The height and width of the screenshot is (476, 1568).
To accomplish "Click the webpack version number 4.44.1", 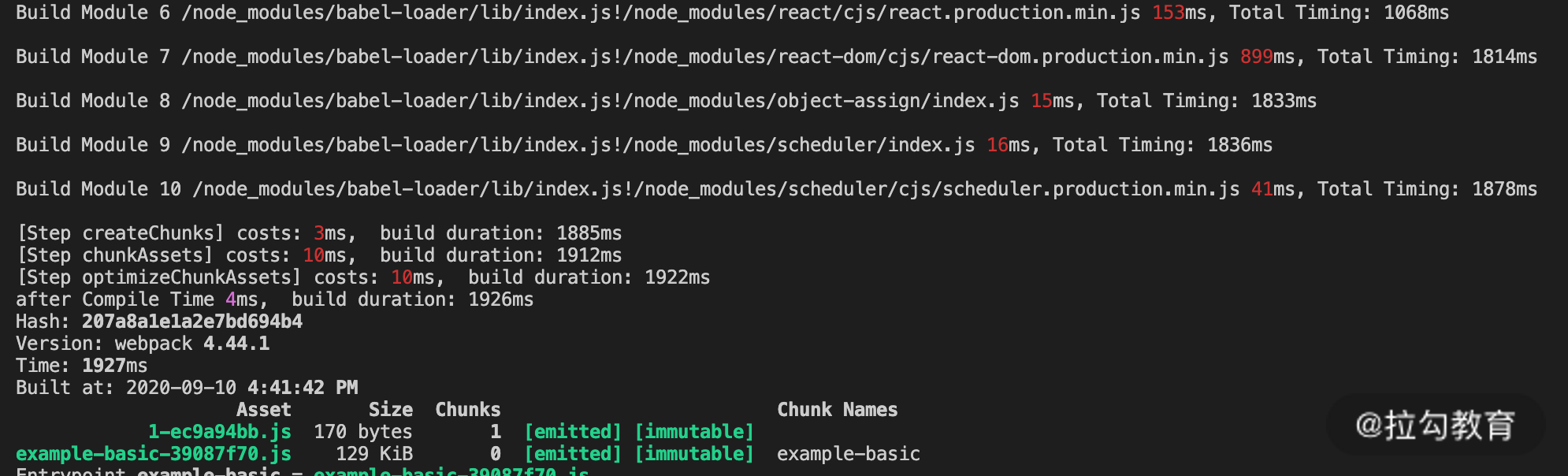I will click(x=236, y=344).
